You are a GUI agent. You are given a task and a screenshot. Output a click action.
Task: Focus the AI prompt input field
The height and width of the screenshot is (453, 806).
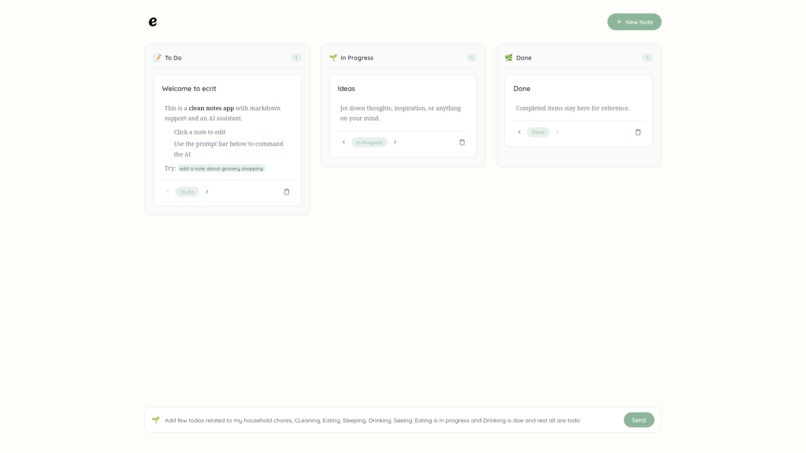pyautogui.click(x=391, y=420)
